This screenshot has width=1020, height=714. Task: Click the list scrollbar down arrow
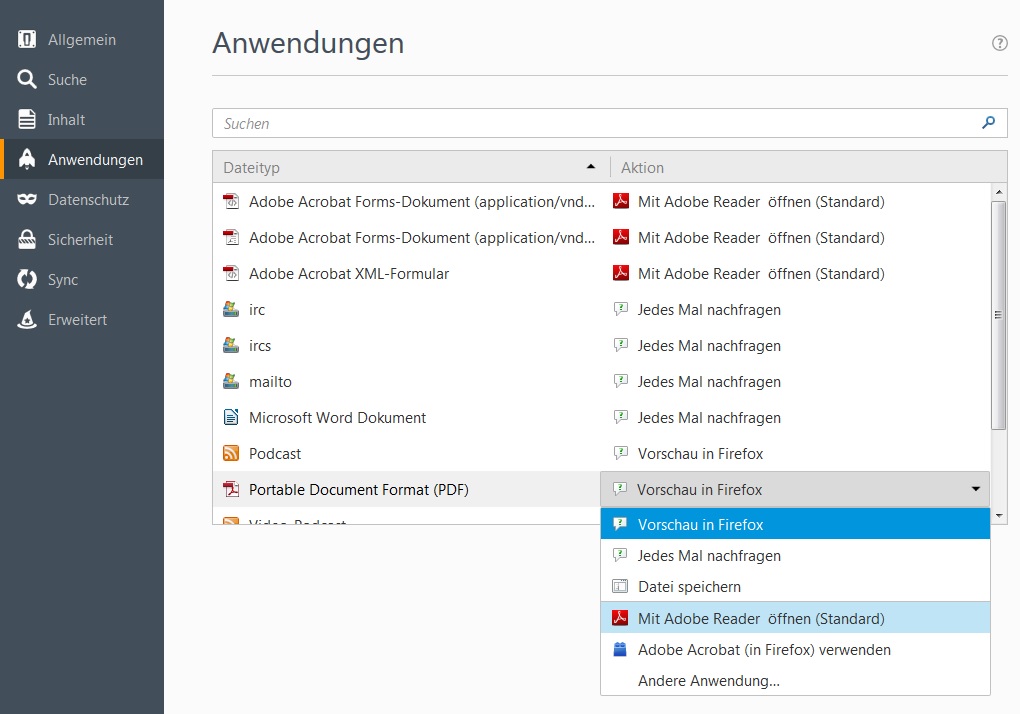[x=999, y=515]
